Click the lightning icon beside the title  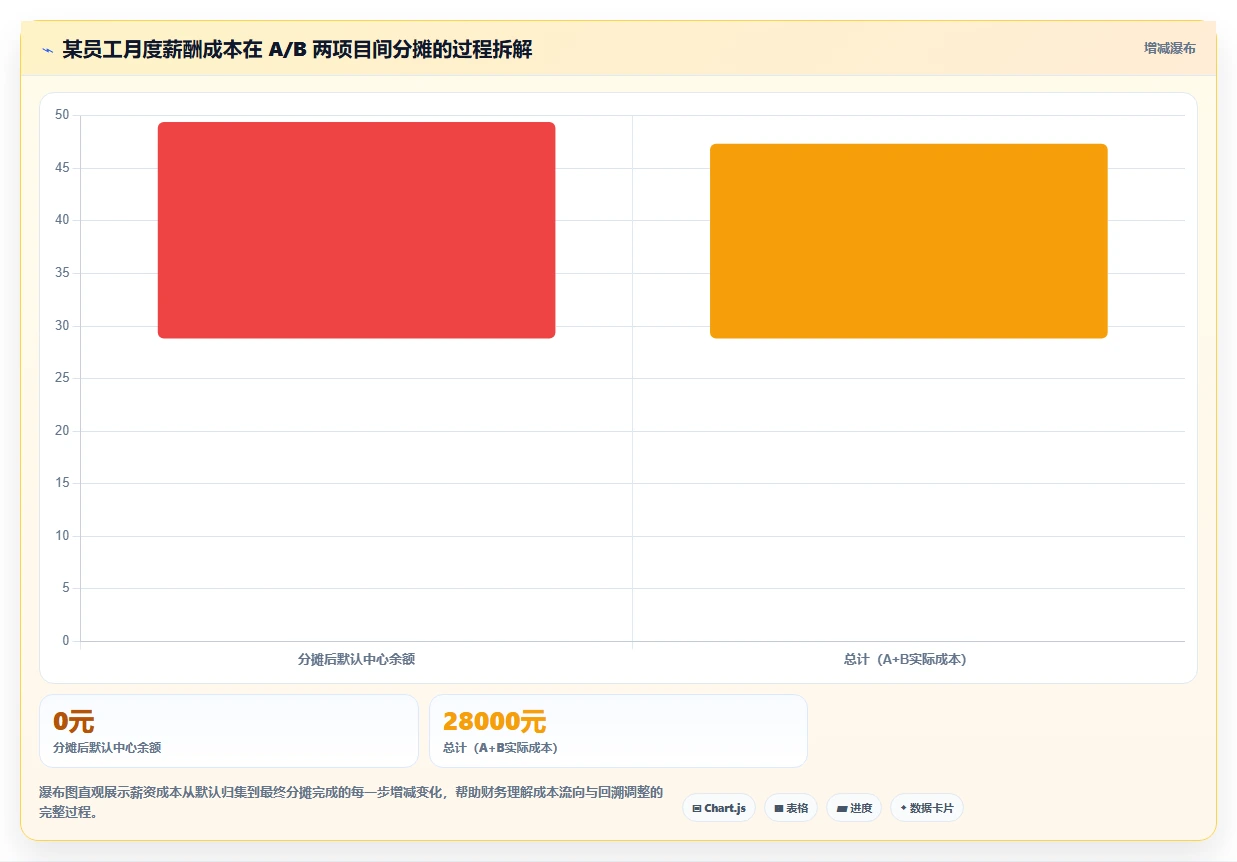[47, 50]
